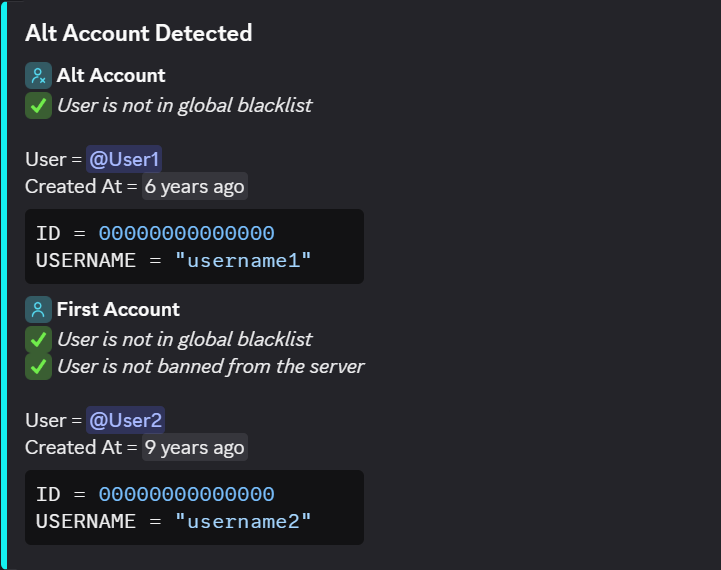Screen dimensions: 721x570
Task: Click the "username1" string in code block
Action: pyautogui.click(x=243, y=260)
